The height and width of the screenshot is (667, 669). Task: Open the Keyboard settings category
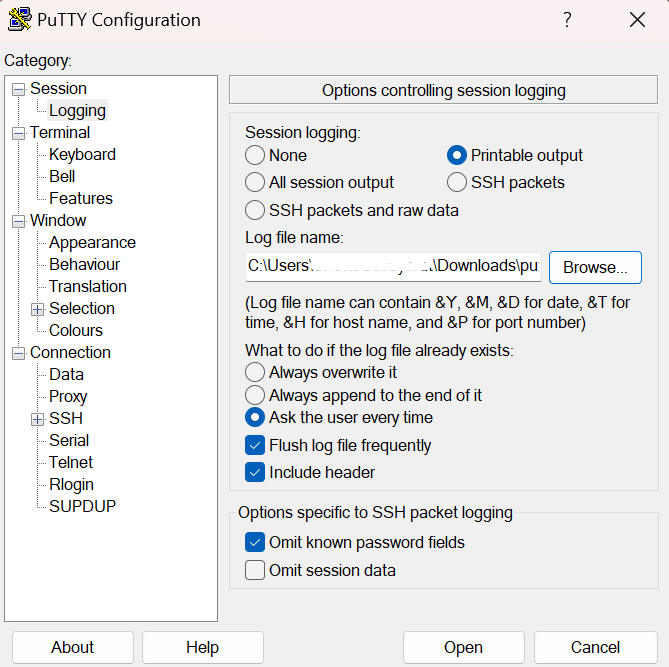coord(82,154)
